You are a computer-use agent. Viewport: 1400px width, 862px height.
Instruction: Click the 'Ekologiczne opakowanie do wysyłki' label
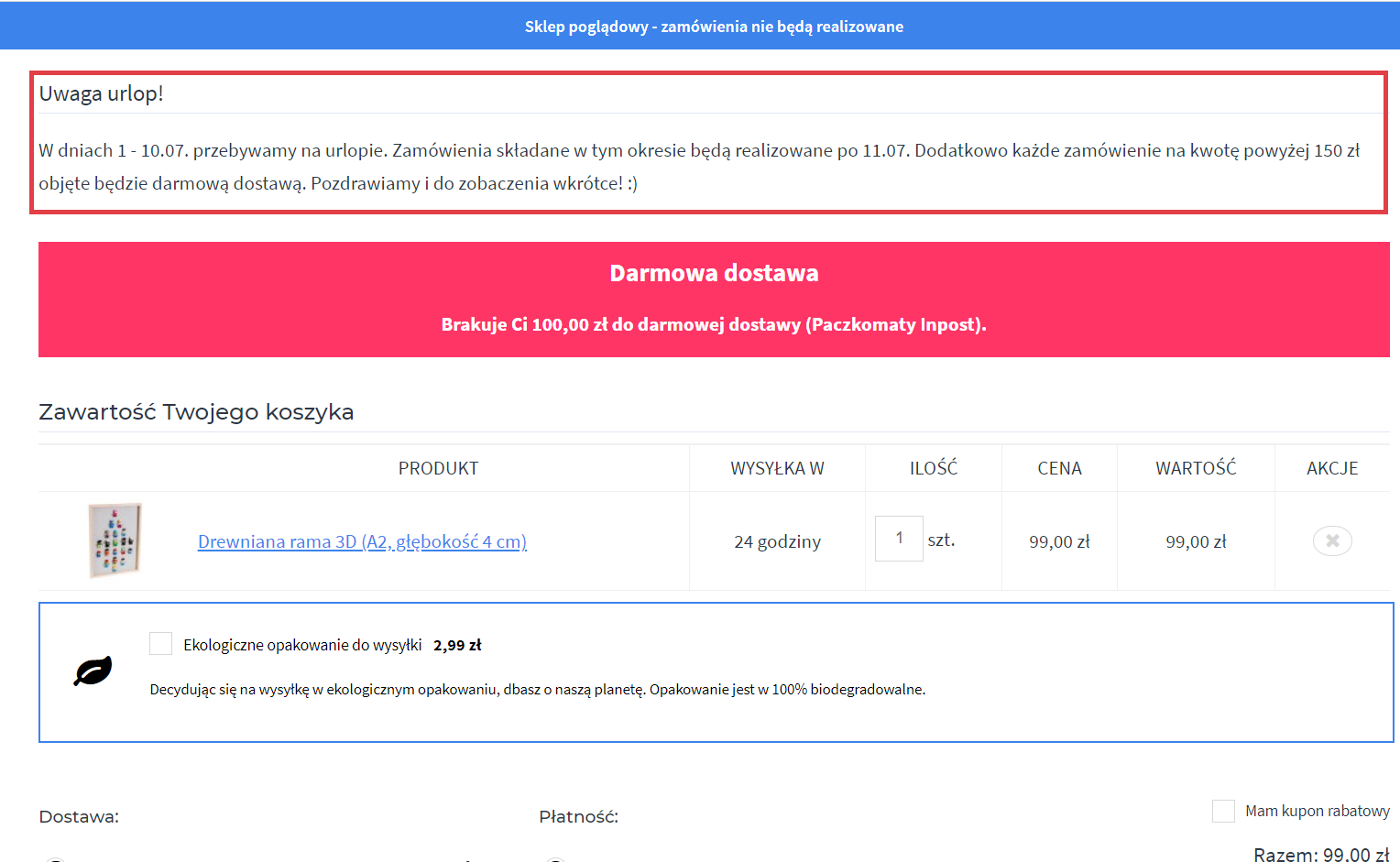click(302, 645)
